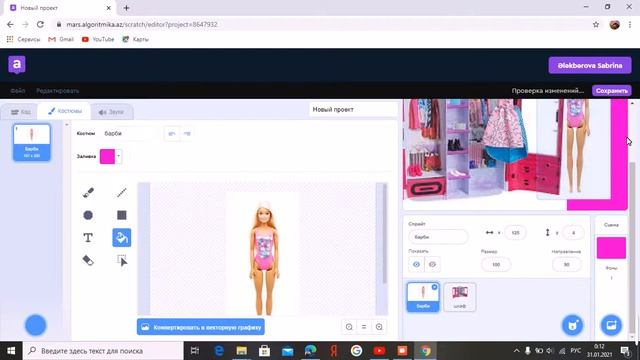Edit the sprite y coordinate field

(573, 233)
